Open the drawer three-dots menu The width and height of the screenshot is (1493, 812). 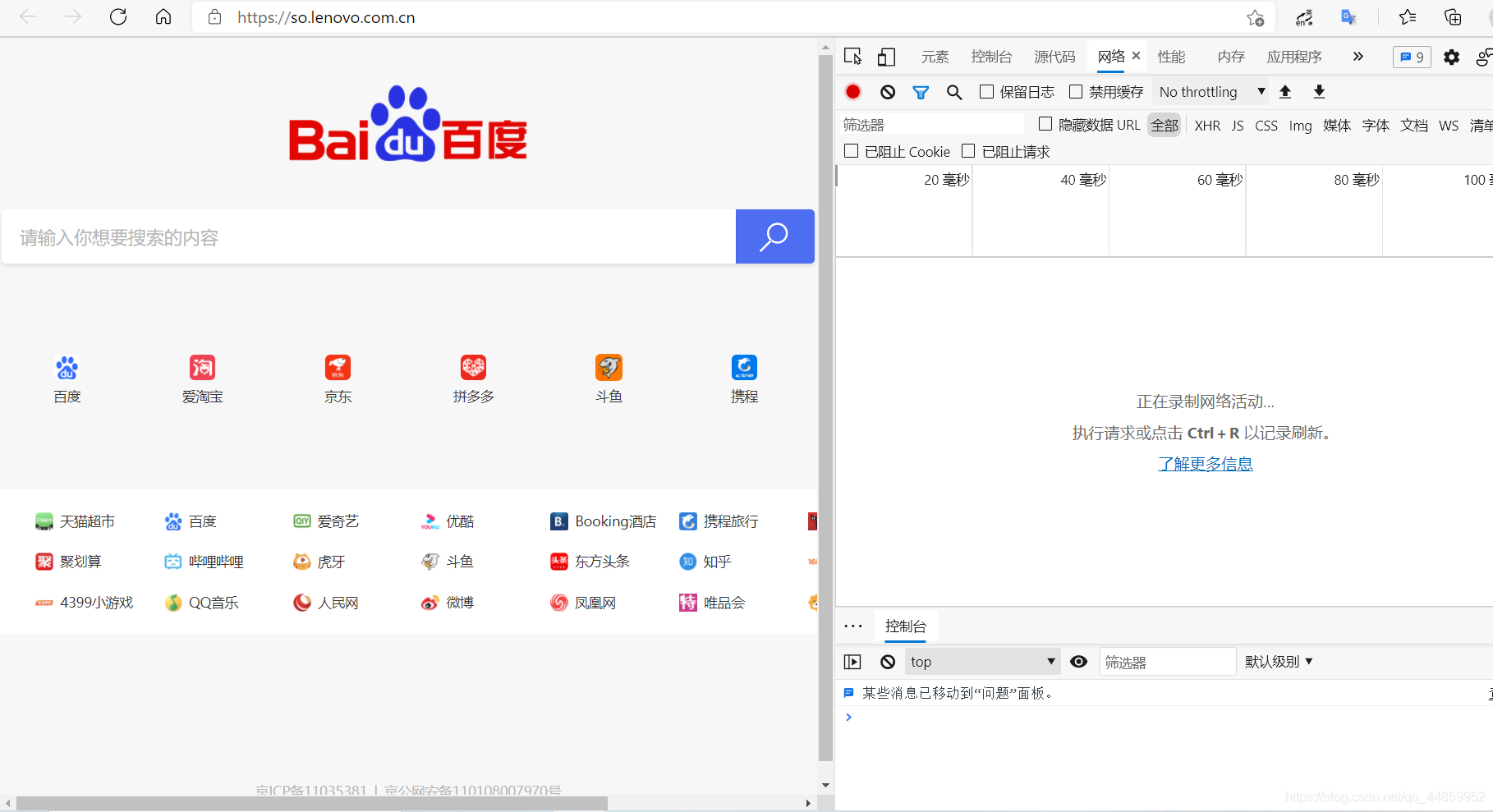853,626
